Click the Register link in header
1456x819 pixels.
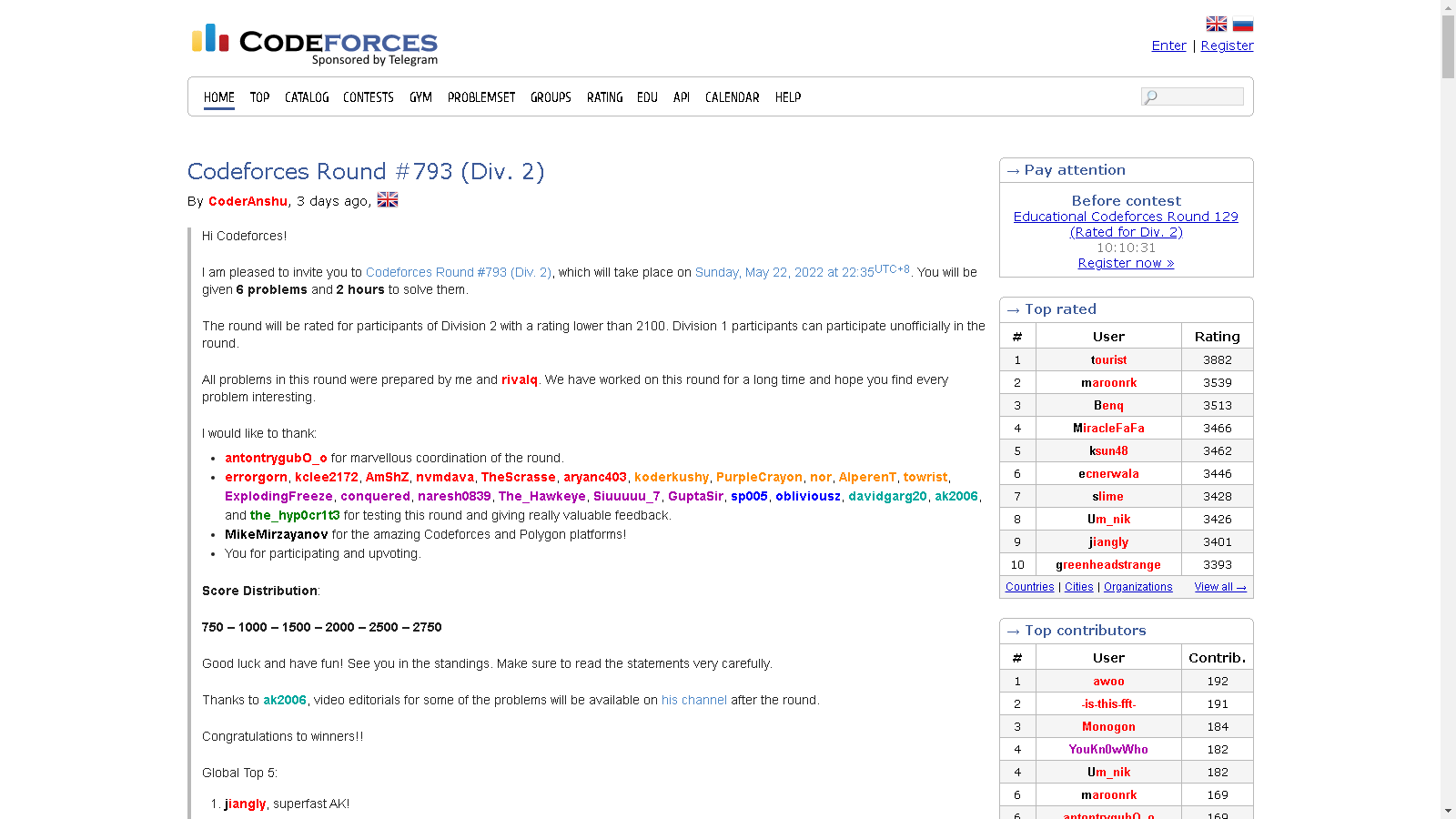click(1227, 45)
